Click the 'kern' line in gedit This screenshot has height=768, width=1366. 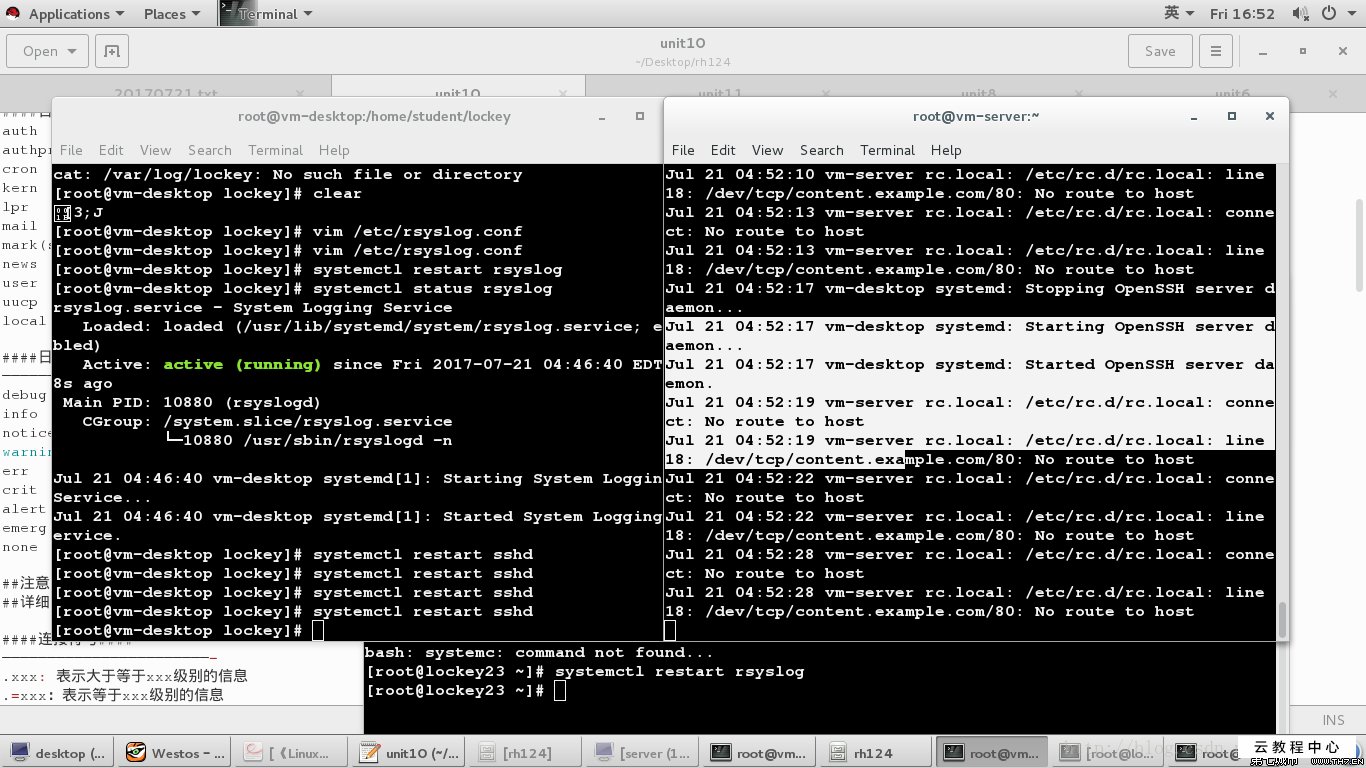tap(20, 188)
